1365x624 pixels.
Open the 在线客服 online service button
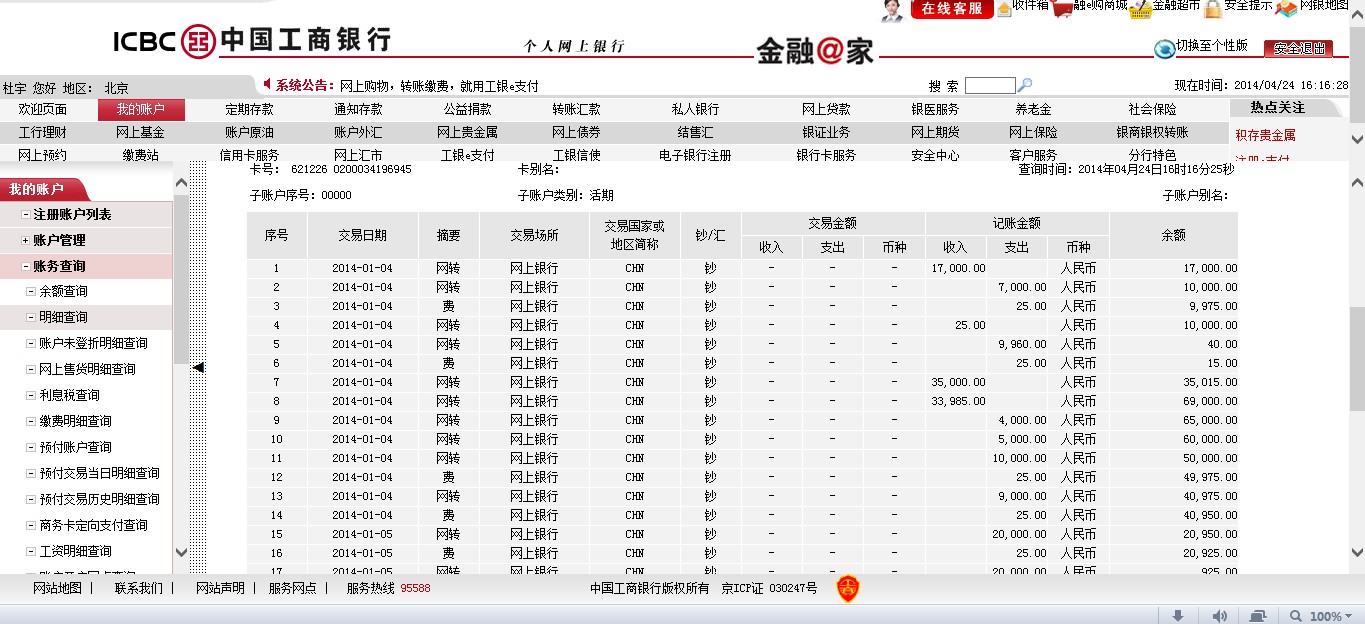[x=951, y=9]
